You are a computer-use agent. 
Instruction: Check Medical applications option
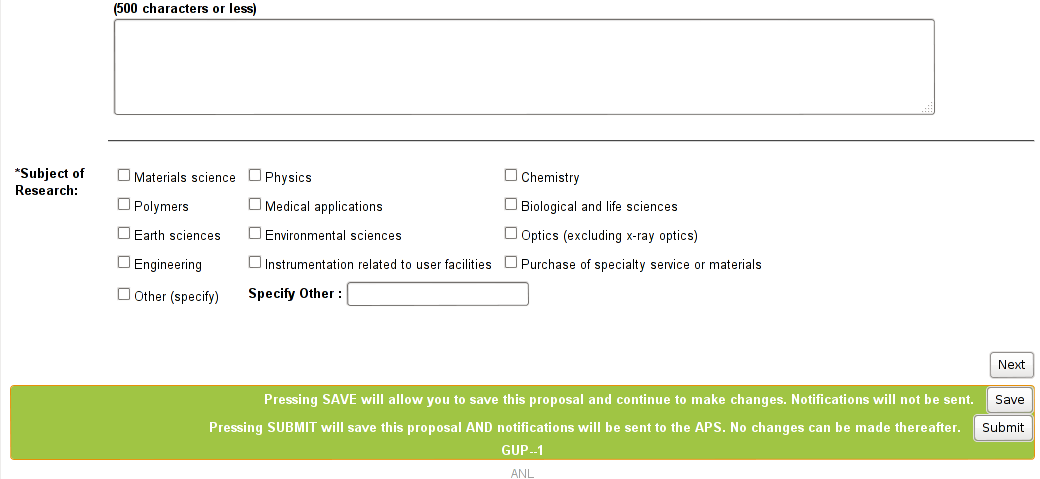pos(255,205)
